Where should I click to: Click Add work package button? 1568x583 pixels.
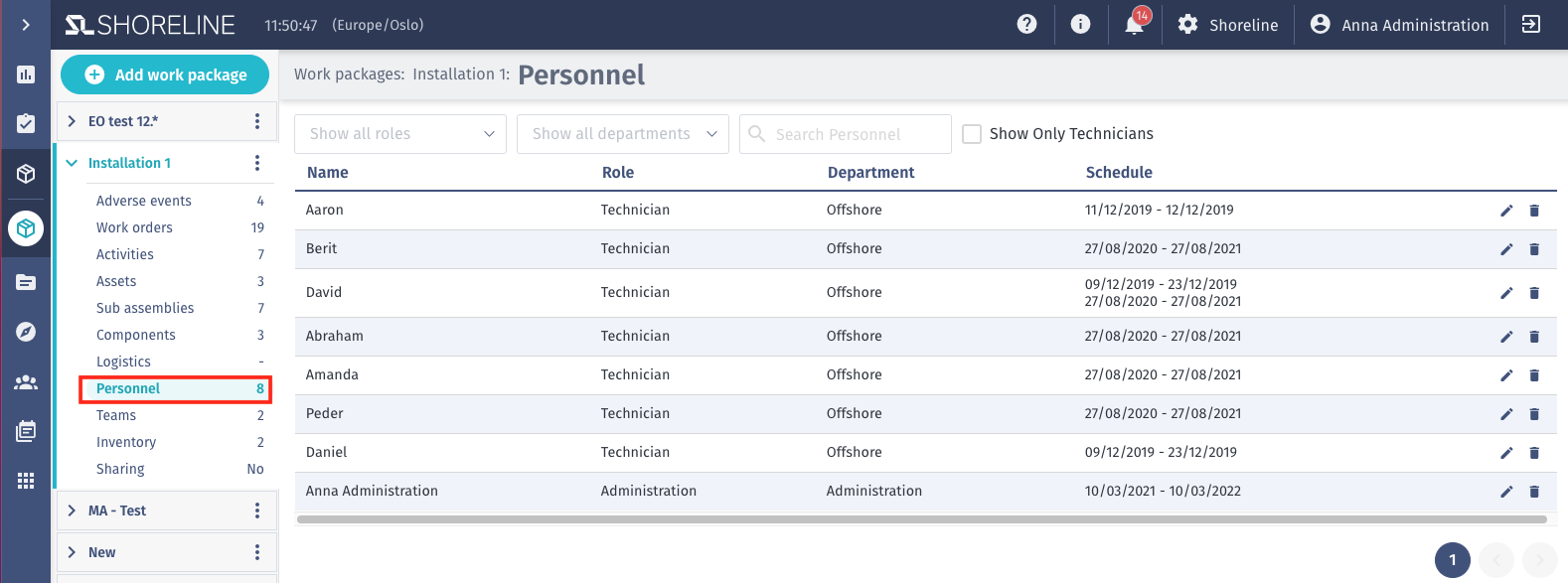pos(165,74)
